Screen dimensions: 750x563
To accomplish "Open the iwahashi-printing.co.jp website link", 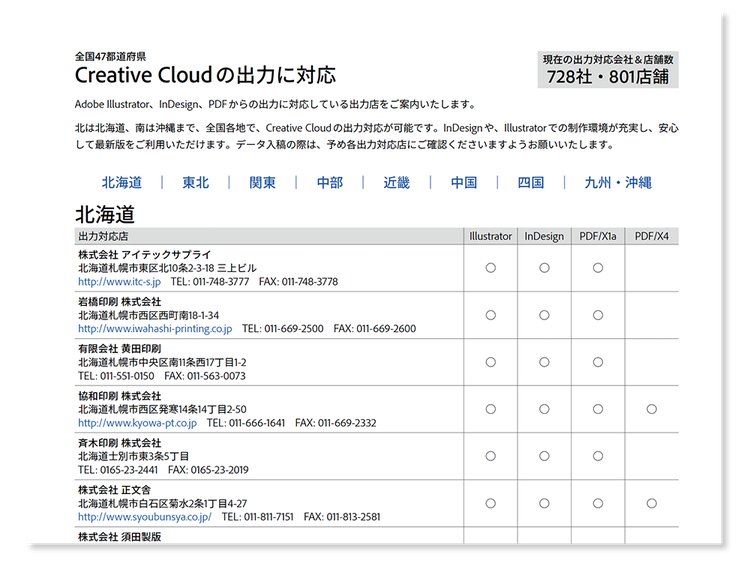I will click(155, 329).
